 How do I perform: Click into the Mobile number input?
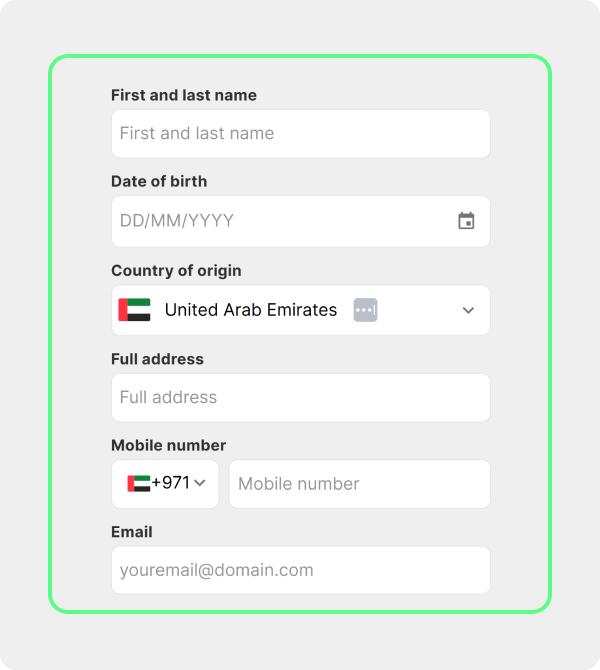click(x=359, y=484)
